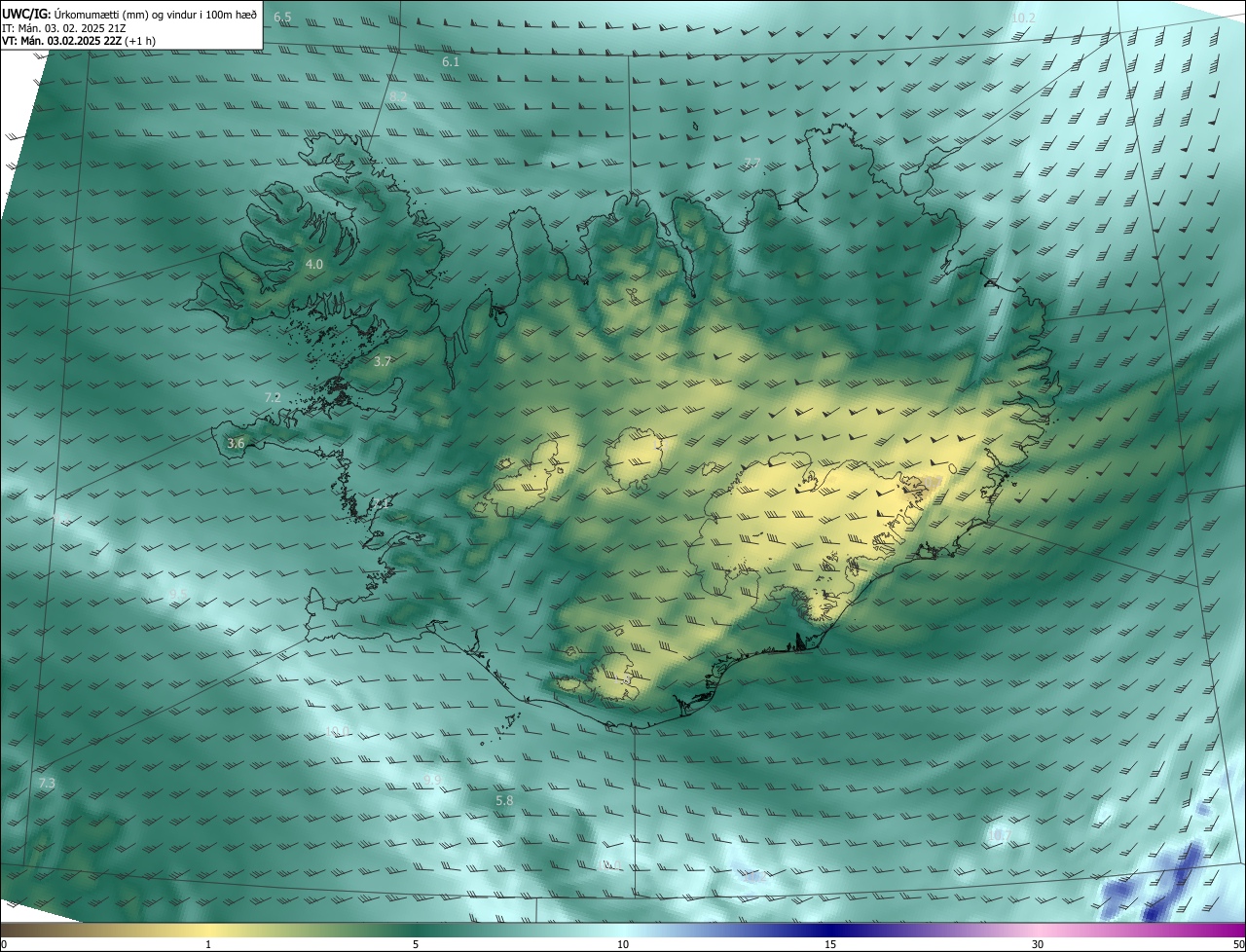The width and height of the screenshot is (1246, 952).
Task: Click the map value label "6.5"
Action: click(282, 18)
